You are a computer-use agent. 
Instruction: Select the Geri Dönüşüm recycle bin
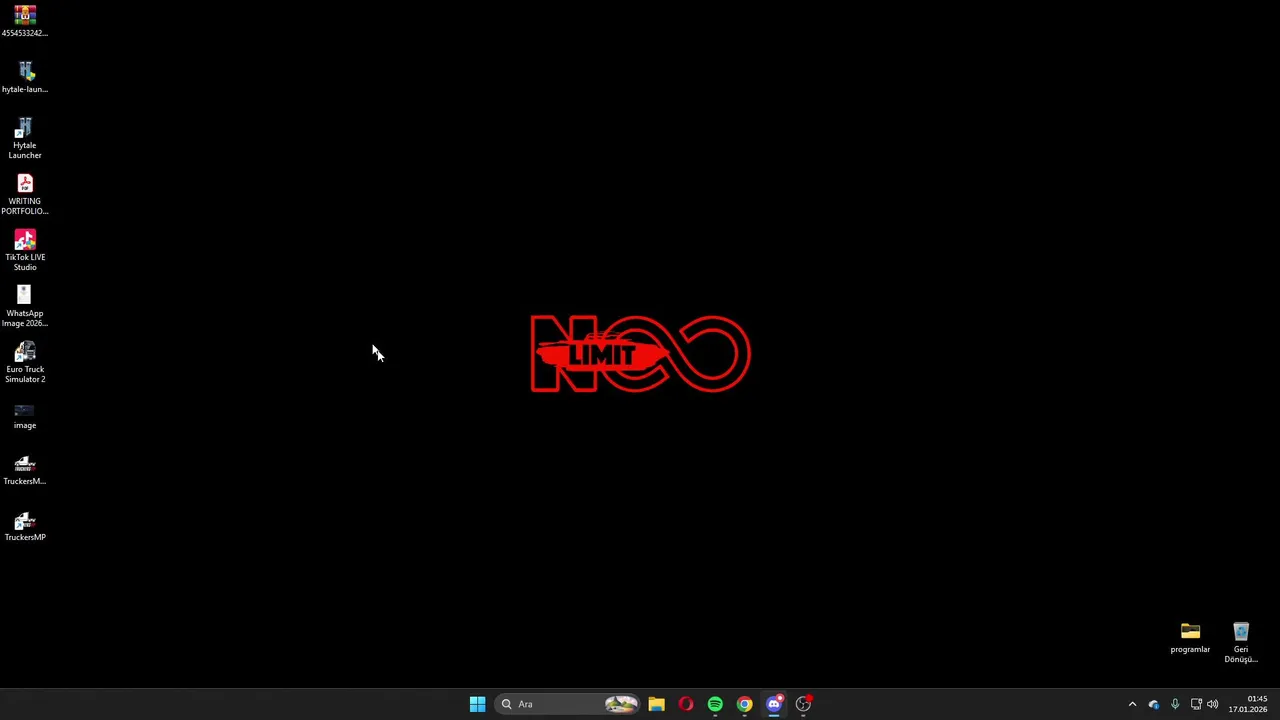(1241, 642)
